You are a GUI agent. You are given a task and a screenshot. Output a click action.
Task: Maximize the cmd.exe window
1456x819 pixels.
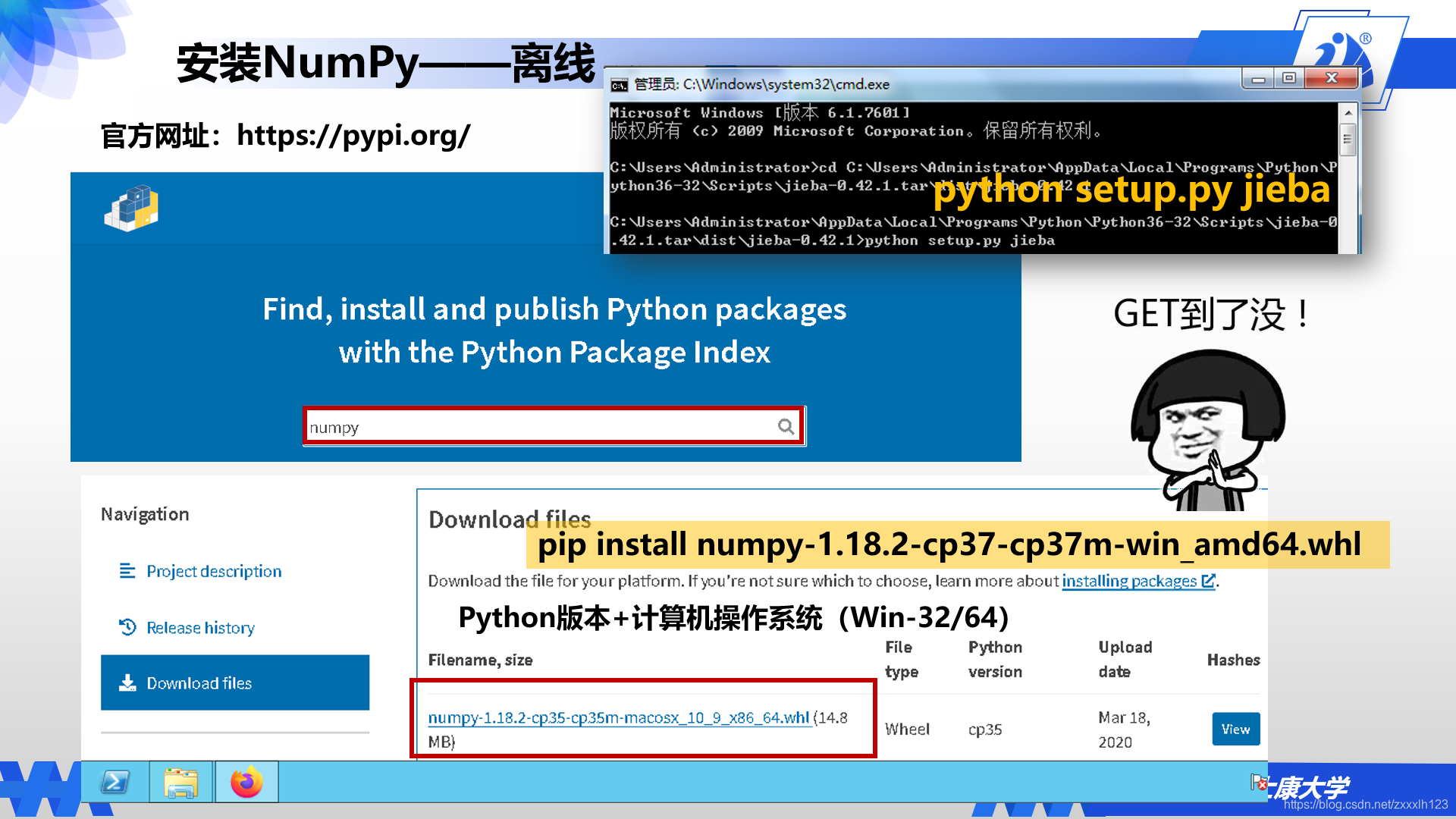click(x=1289, y=78)
